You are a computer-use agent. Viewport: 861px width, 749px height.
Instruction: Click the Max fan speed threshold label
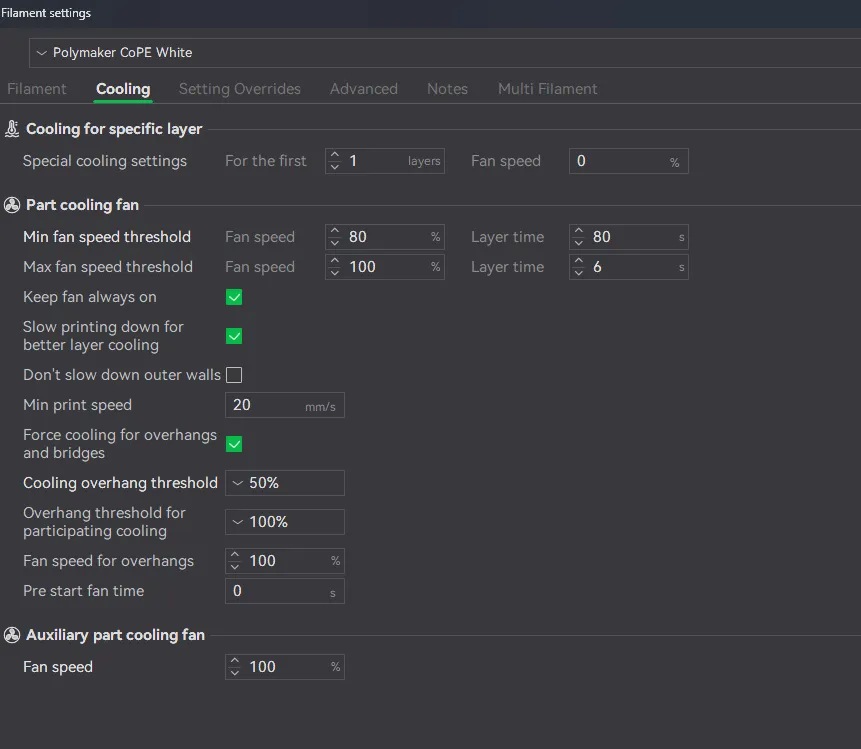(108, 267)
